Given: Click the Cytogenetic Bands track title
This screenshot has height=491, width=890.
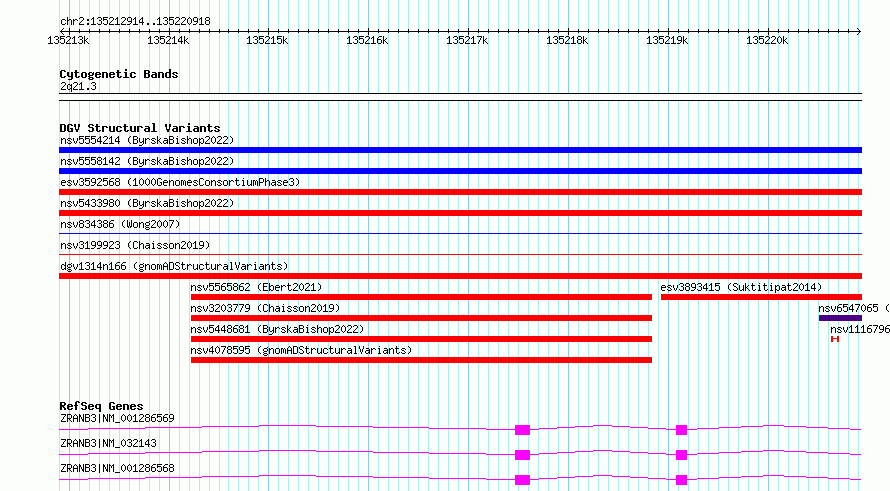Looking at the screenshot, I should [119, 74].
